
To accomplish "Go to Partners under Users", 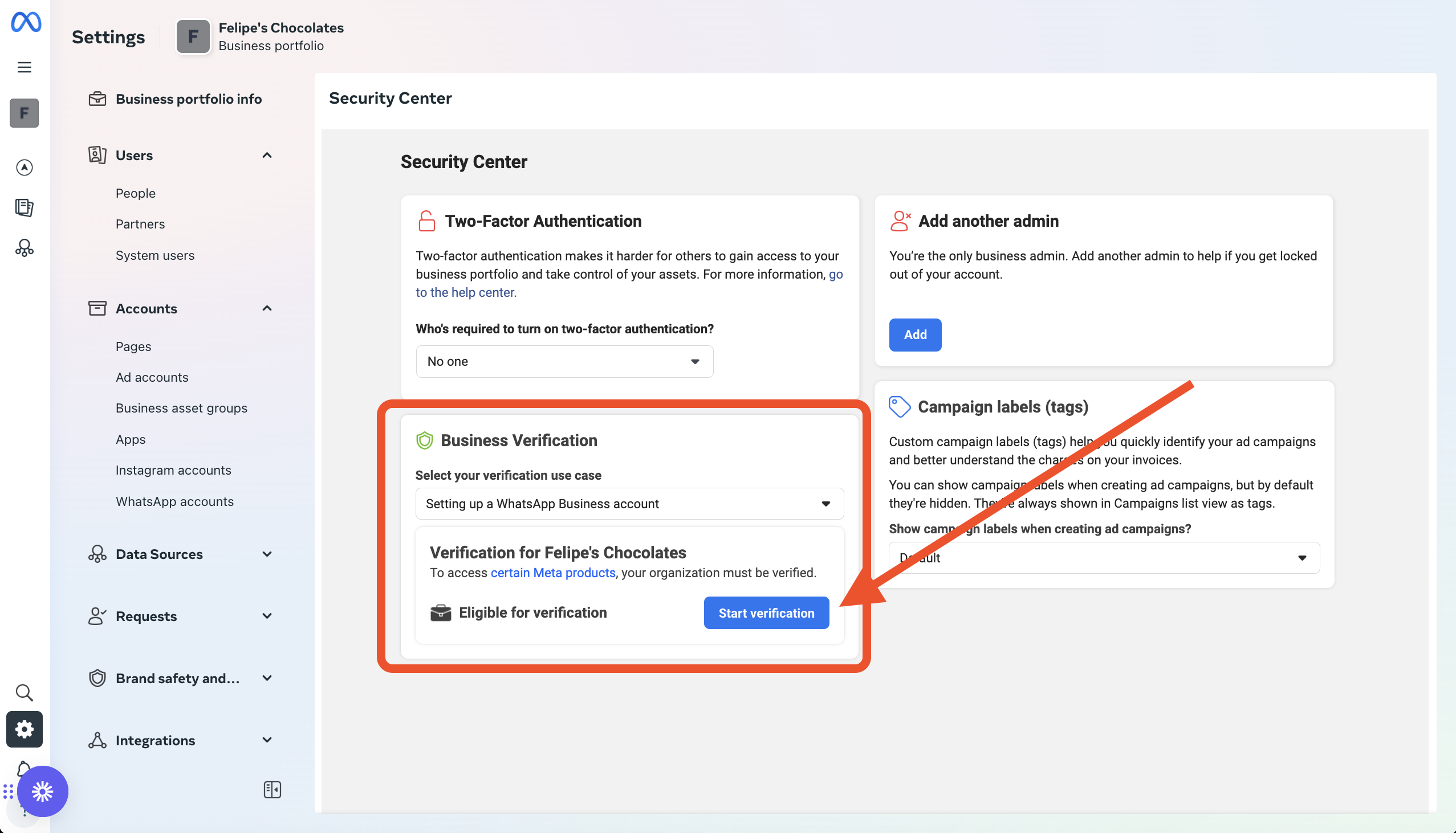I will (140, 224).
